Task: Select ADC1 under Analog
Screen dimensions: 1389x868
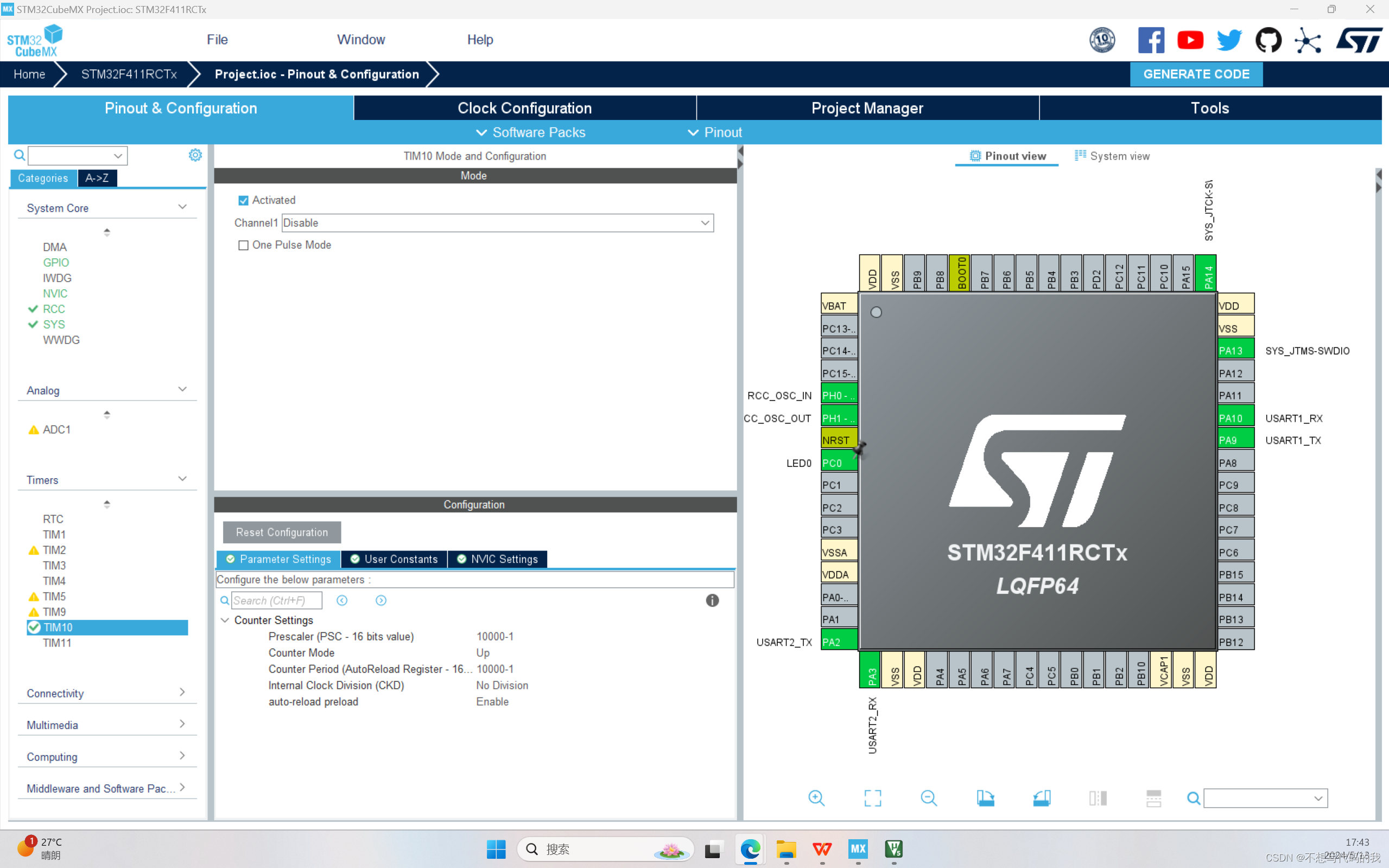Action: pos(56,429)
